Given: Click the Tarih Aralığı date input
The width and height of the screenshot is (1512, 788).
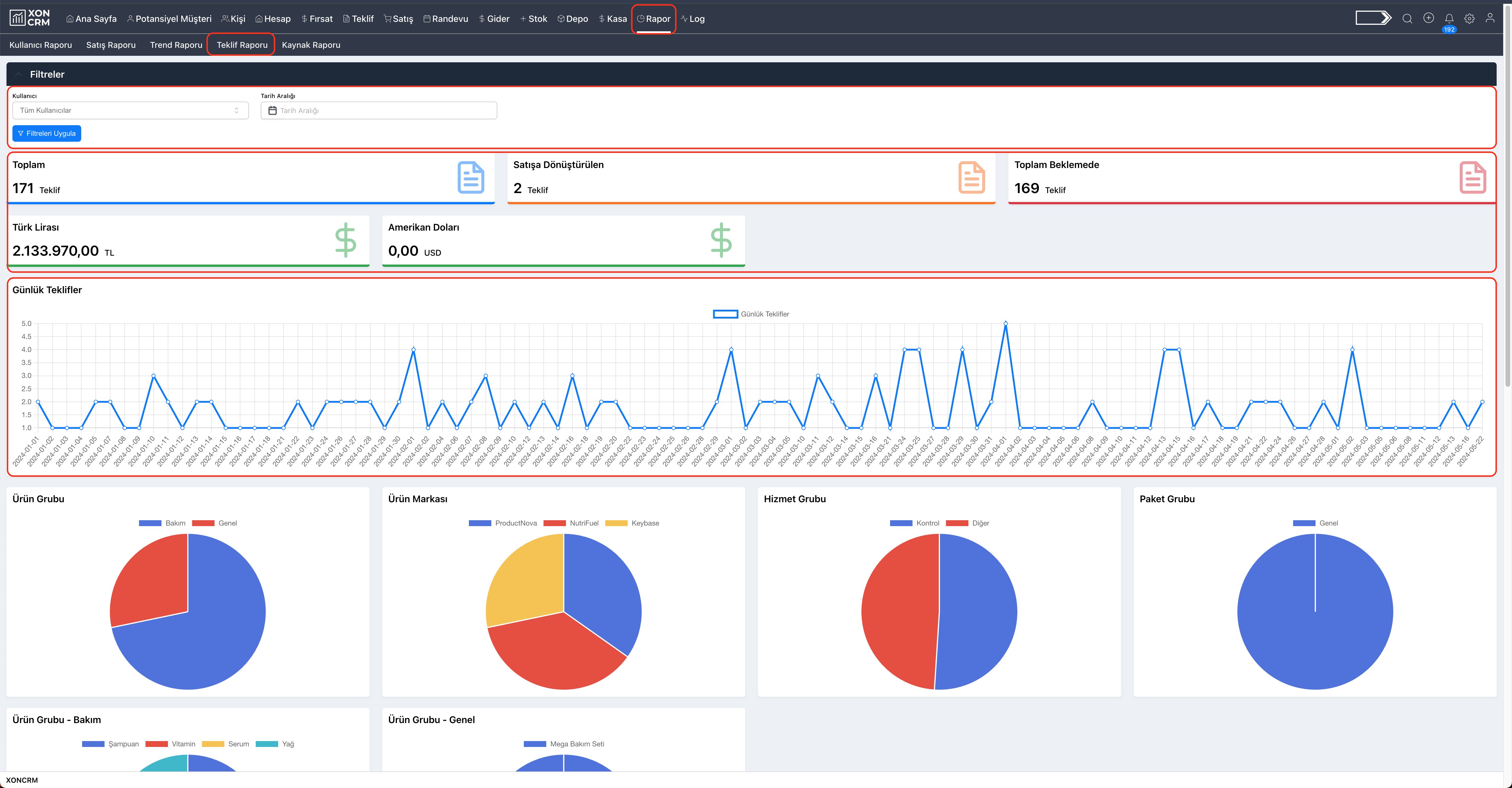Looking at the screenshot, I should pos(379,110).
